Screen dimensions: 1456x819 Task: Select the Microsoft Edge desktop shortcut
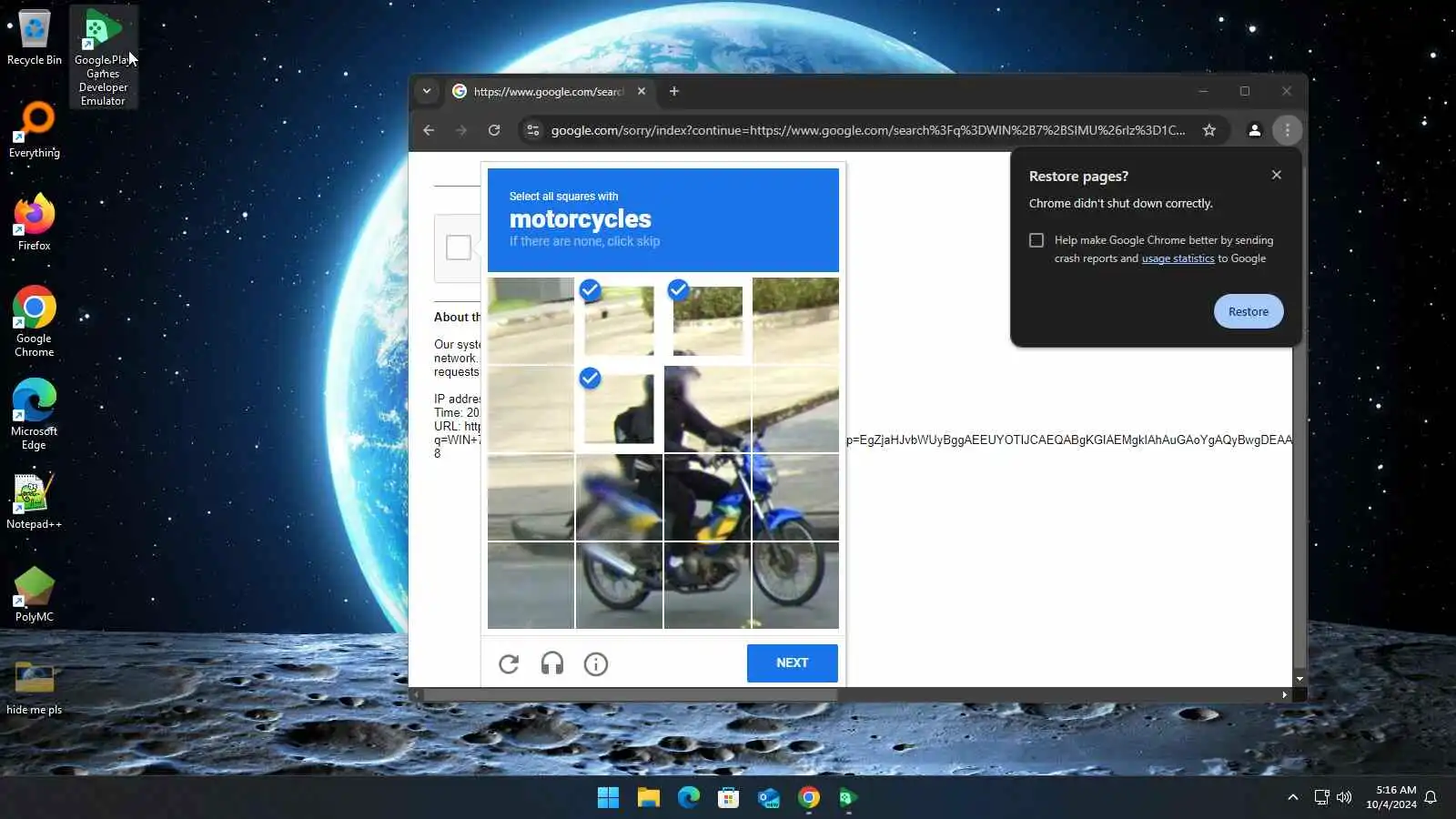coord(35,414)
